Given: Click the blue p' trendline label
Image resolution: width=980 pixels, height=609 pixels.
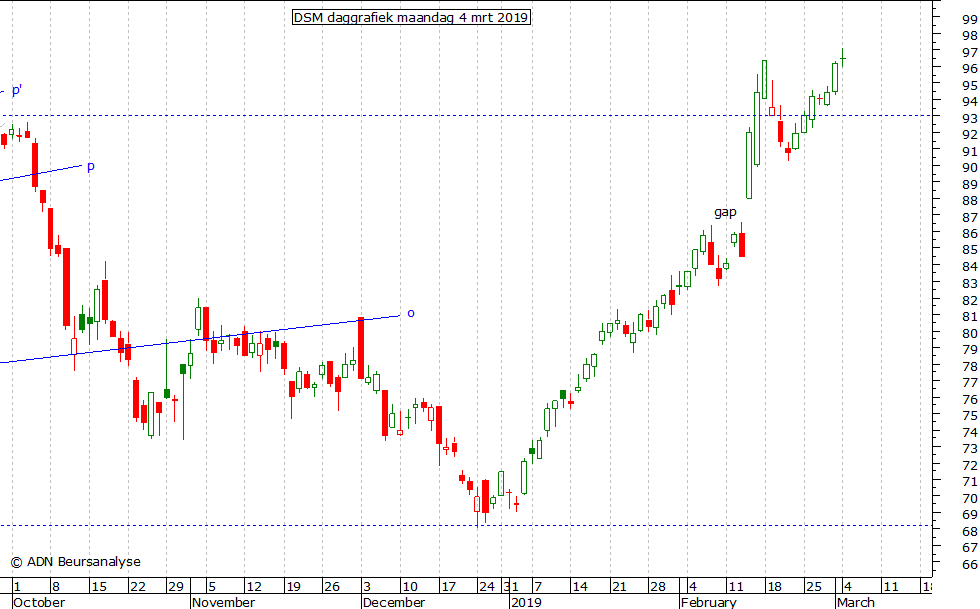Looking at the screenshot, I should pyautogui.click(x=17, y=91).
